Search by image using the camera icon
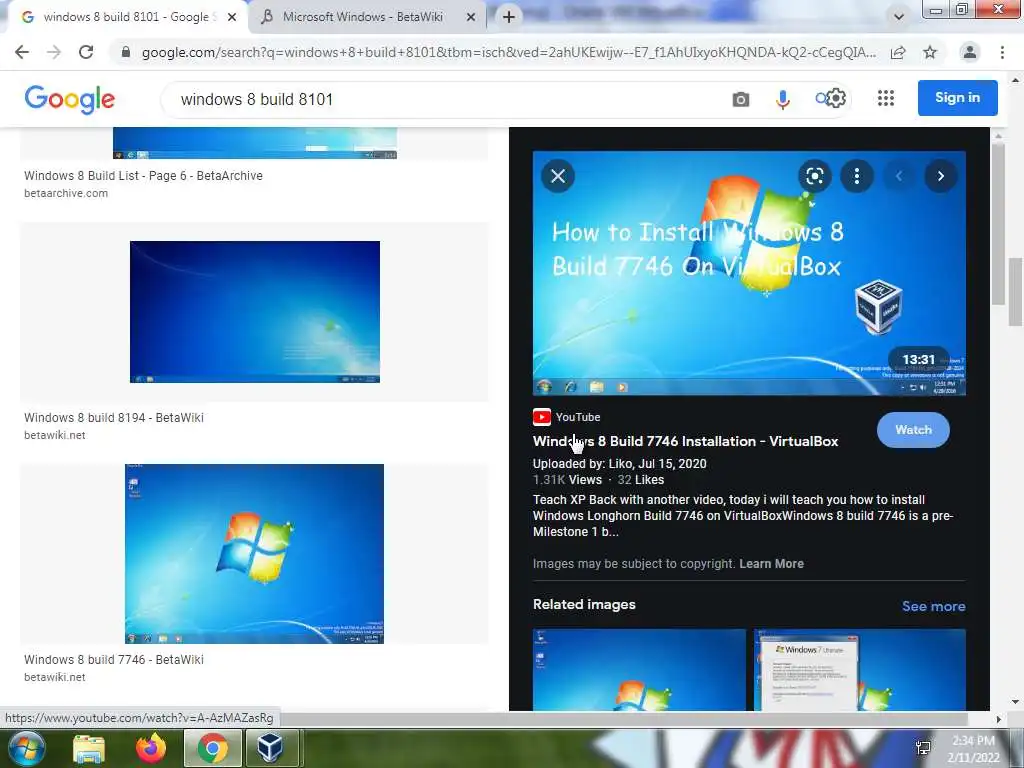Screen dimensions: 1024x768 pyautogui.click(x=741, y=99)
